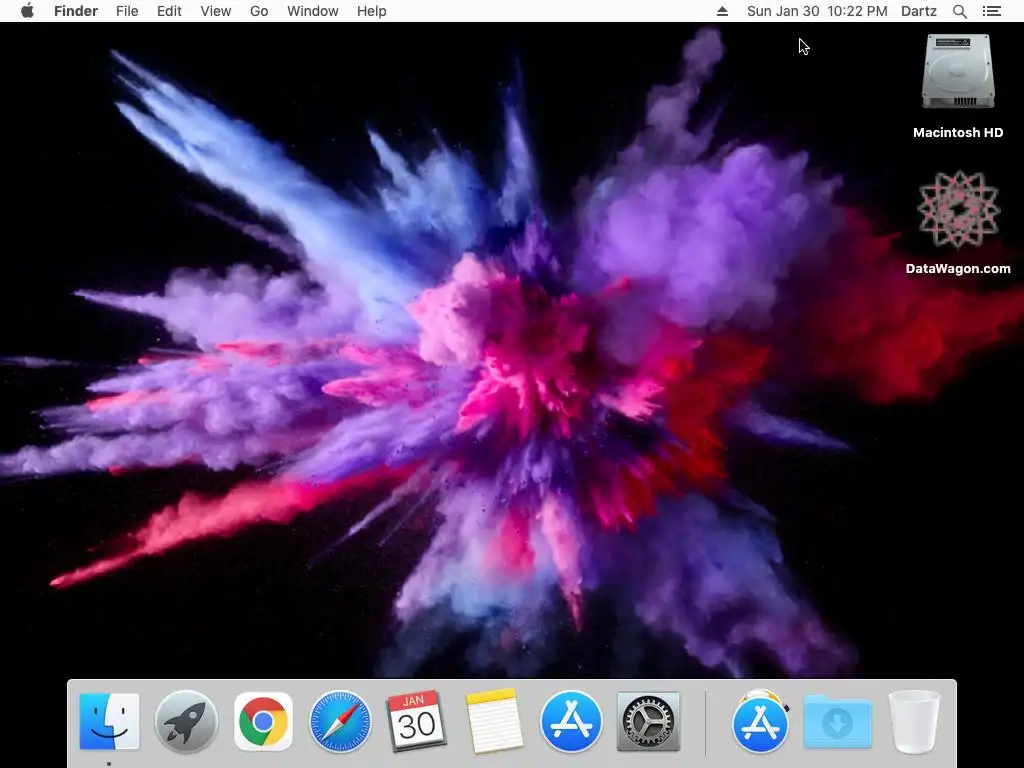The width and height of the screenshot is (1024, 768).
Task: Open the Go menu
Action: pyautogui.click(x=259, y=11)
